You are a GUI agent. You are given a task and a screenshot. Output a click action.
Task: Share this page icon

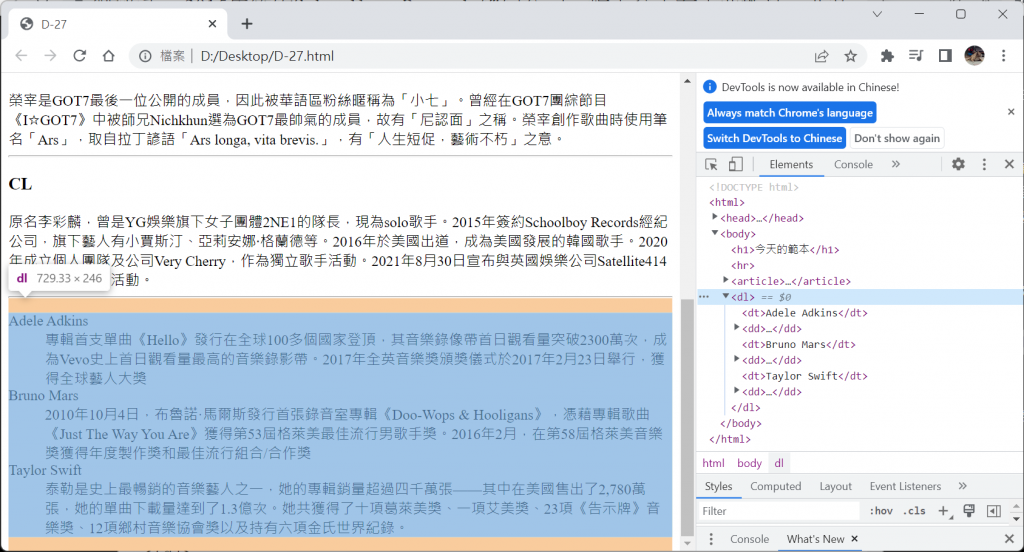pyautogui.click(x=822, y=56)
